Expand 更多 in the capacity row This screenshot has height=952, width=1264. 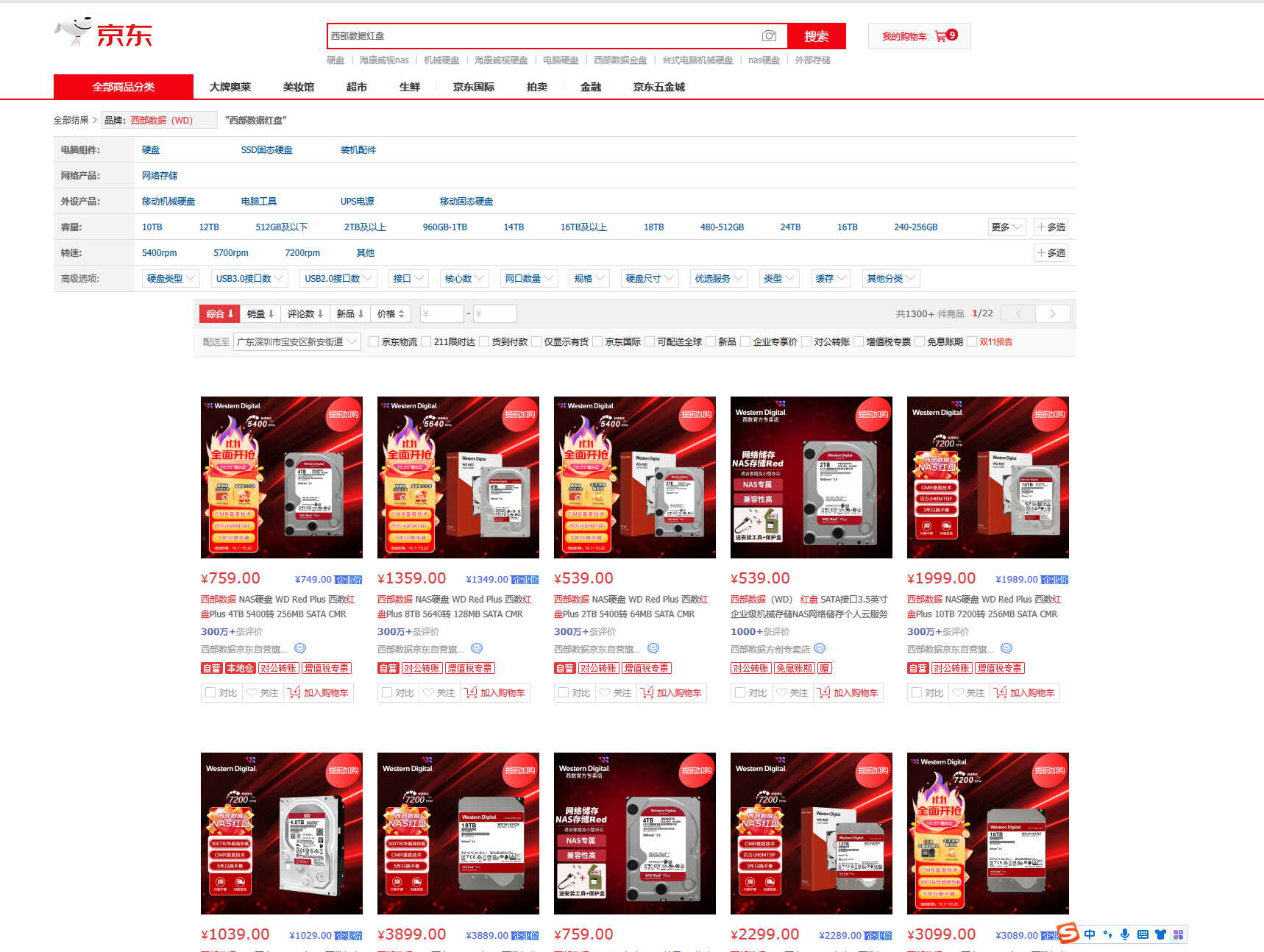1006,227
